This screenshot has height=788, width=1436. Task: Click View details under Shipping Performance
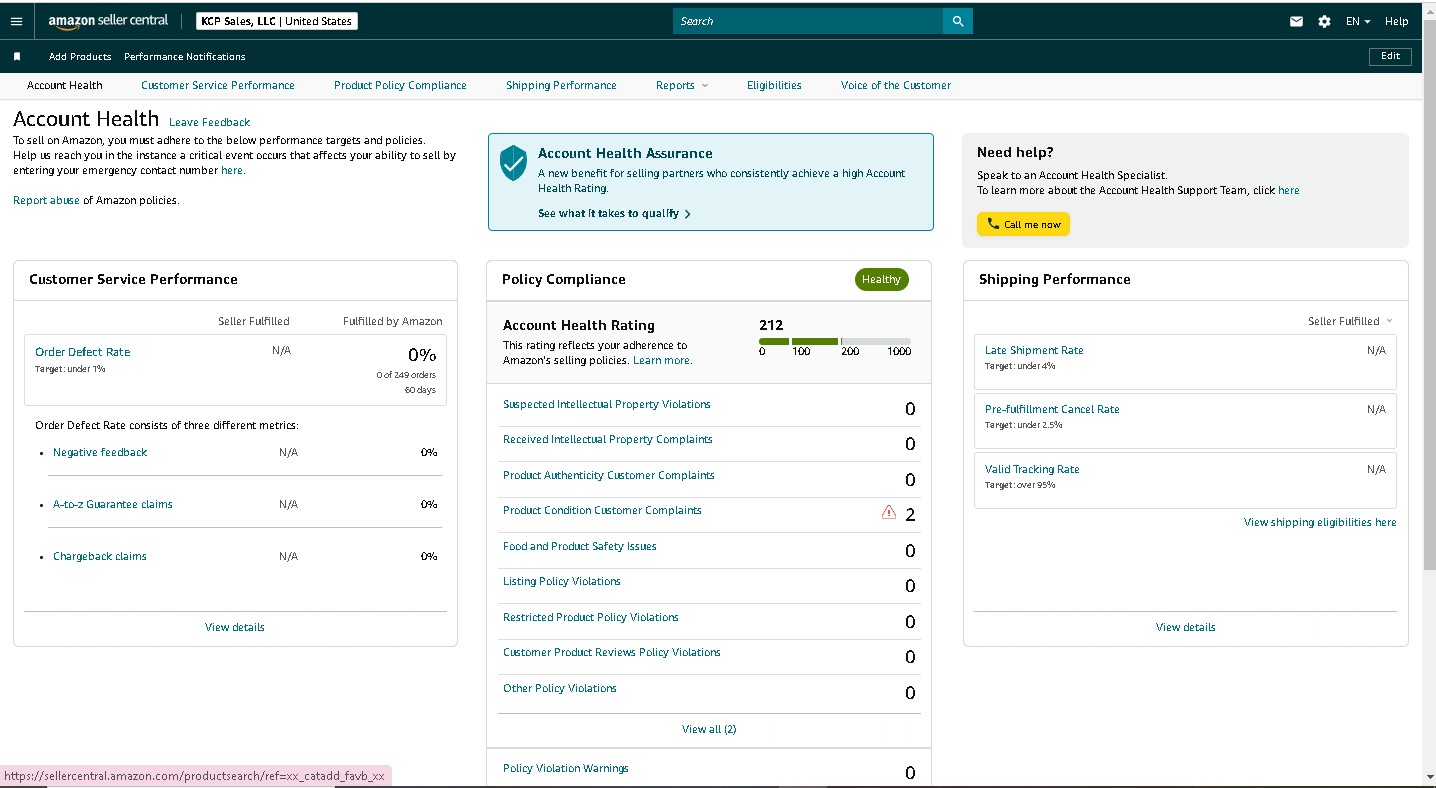pos(1186,627)
